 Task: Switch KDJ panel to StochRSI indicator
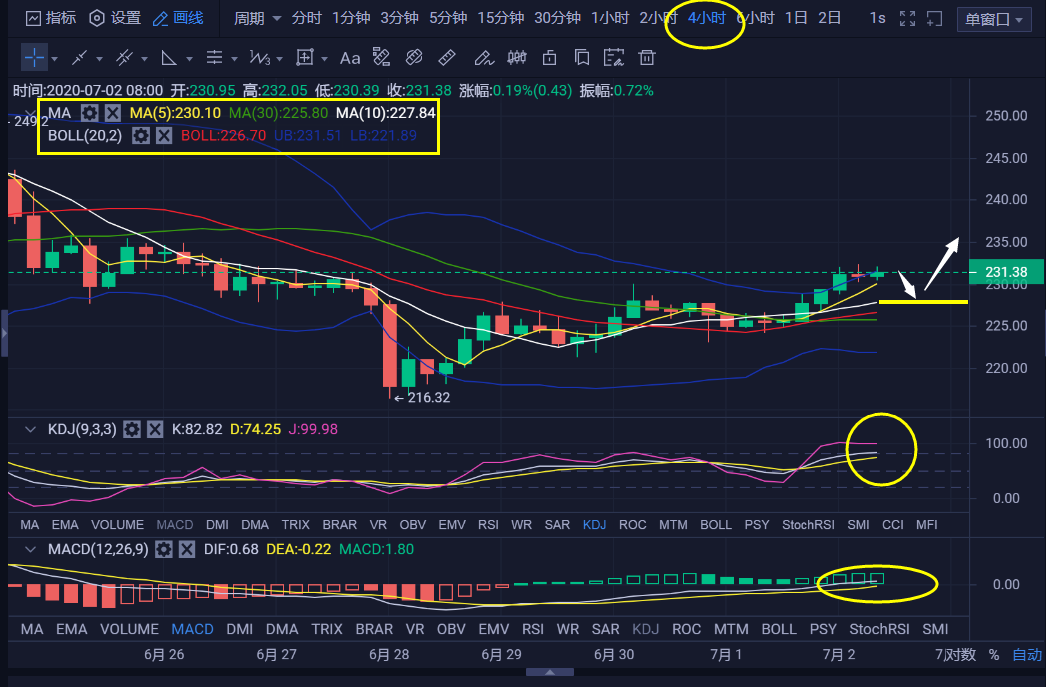808,525
